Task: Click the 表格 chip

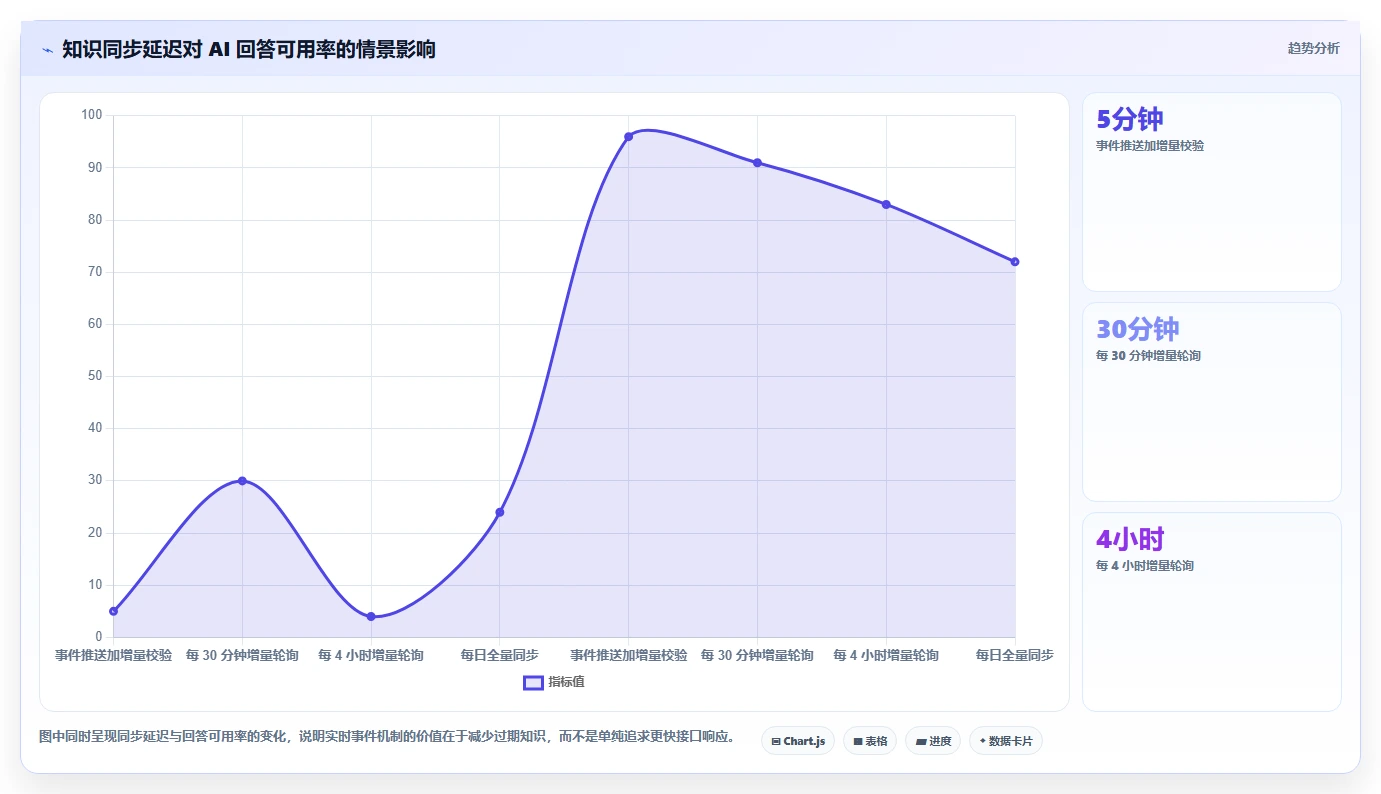Action: [x=870, y=741]
